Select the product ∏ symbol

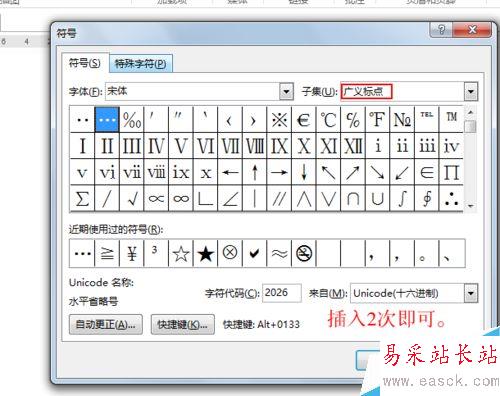click(x=451, y=172)
